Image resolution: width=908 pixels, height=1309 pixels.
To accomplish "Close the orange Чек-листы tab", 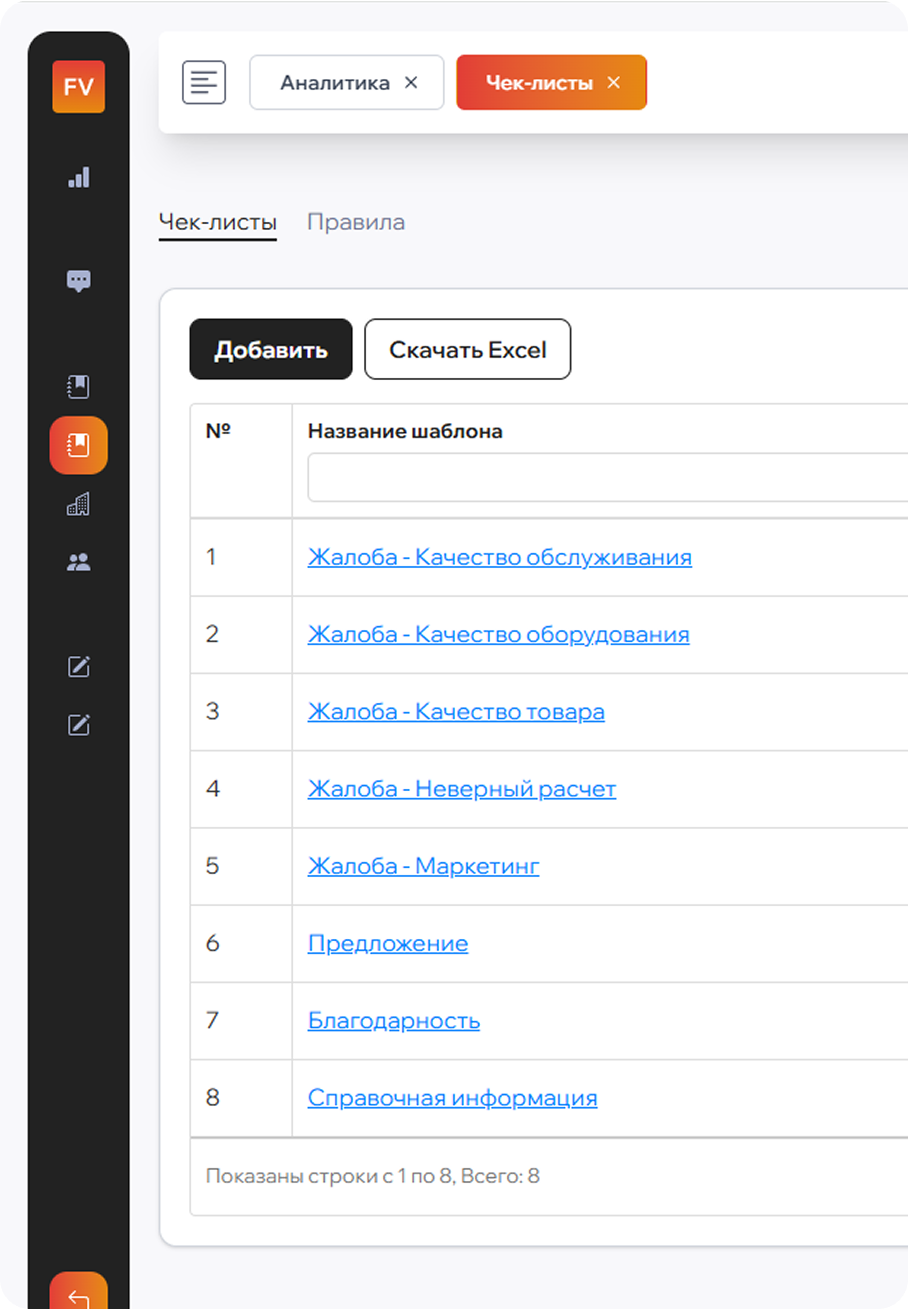I will 614,83.
